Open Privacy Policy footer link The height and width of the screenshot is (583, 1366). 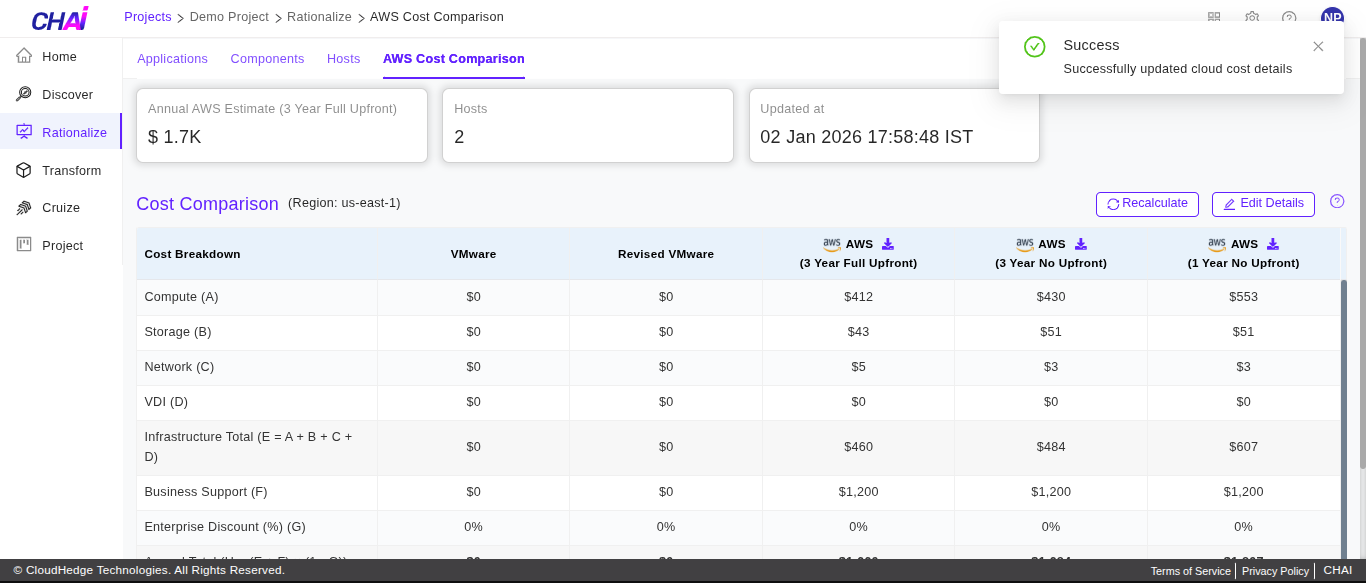pyautogui.click(x=1275, y=571)
